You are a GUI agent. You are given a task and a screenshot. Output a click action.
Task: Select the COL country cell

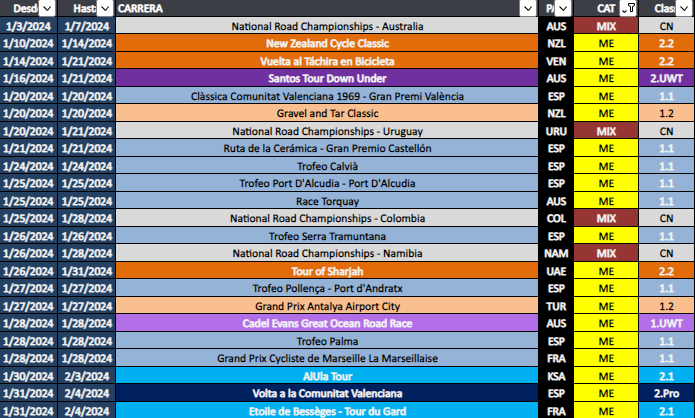(x=556, y=219)
